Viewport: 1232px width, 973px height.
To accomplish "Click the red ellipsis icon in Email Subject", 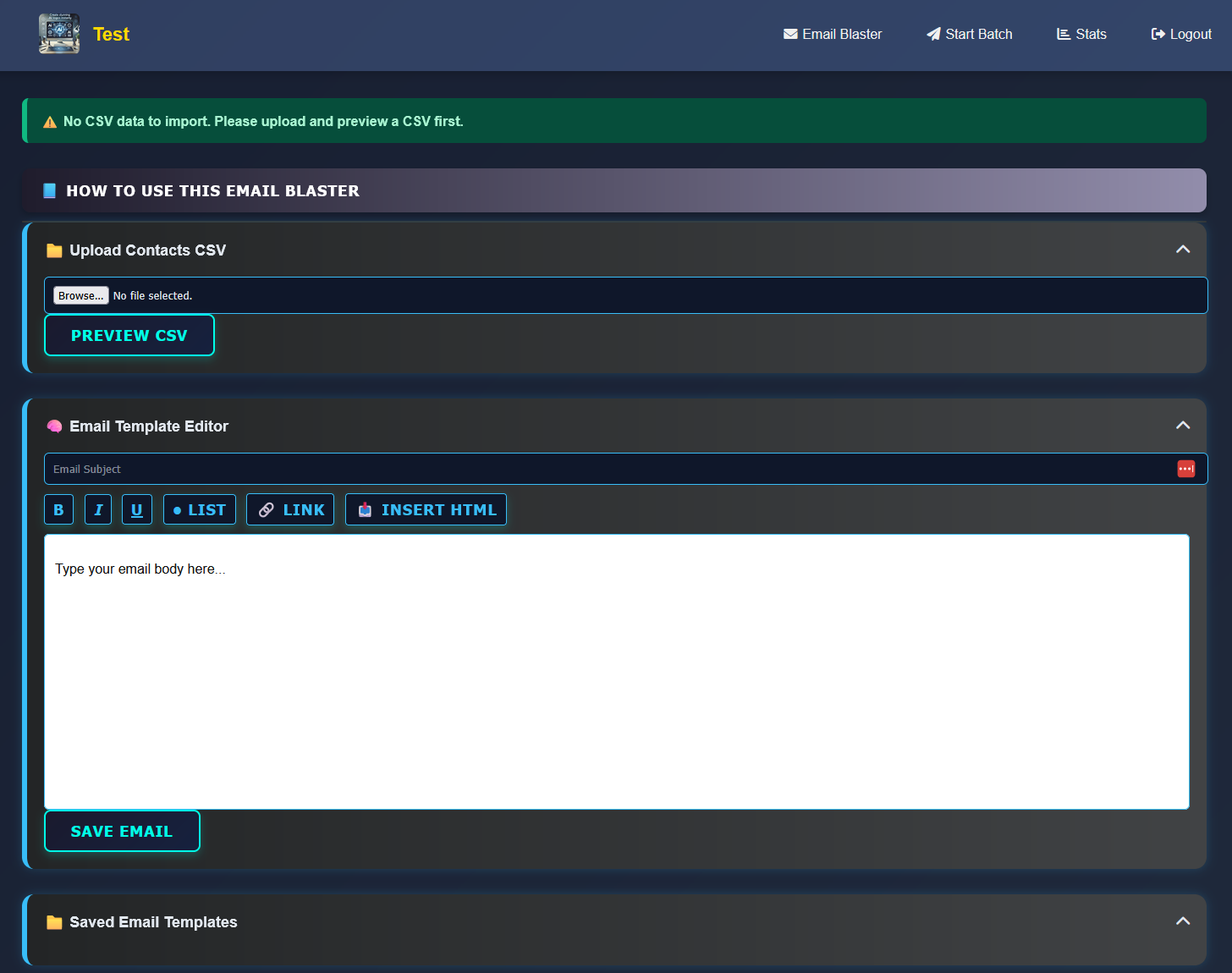I will (x=1185, y=469).
